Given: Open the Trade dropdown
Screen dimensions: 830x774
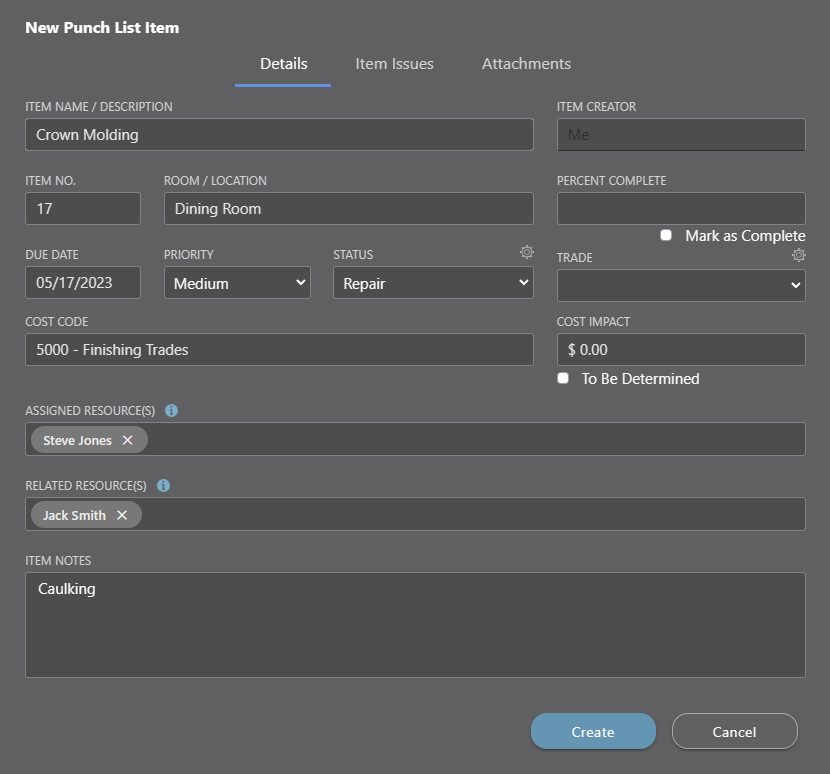Looking at the screenshot, I should tap(680, 285).
